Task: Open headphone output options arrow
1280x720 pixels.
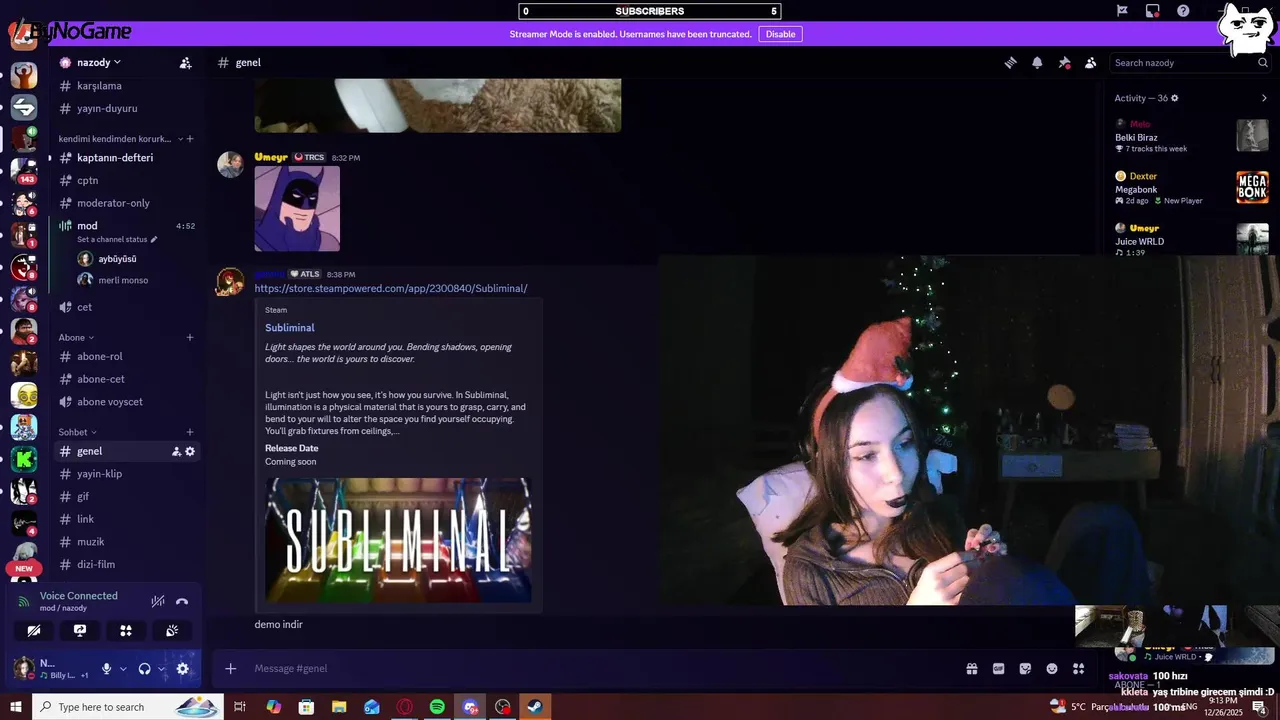Action: [161, 669]
